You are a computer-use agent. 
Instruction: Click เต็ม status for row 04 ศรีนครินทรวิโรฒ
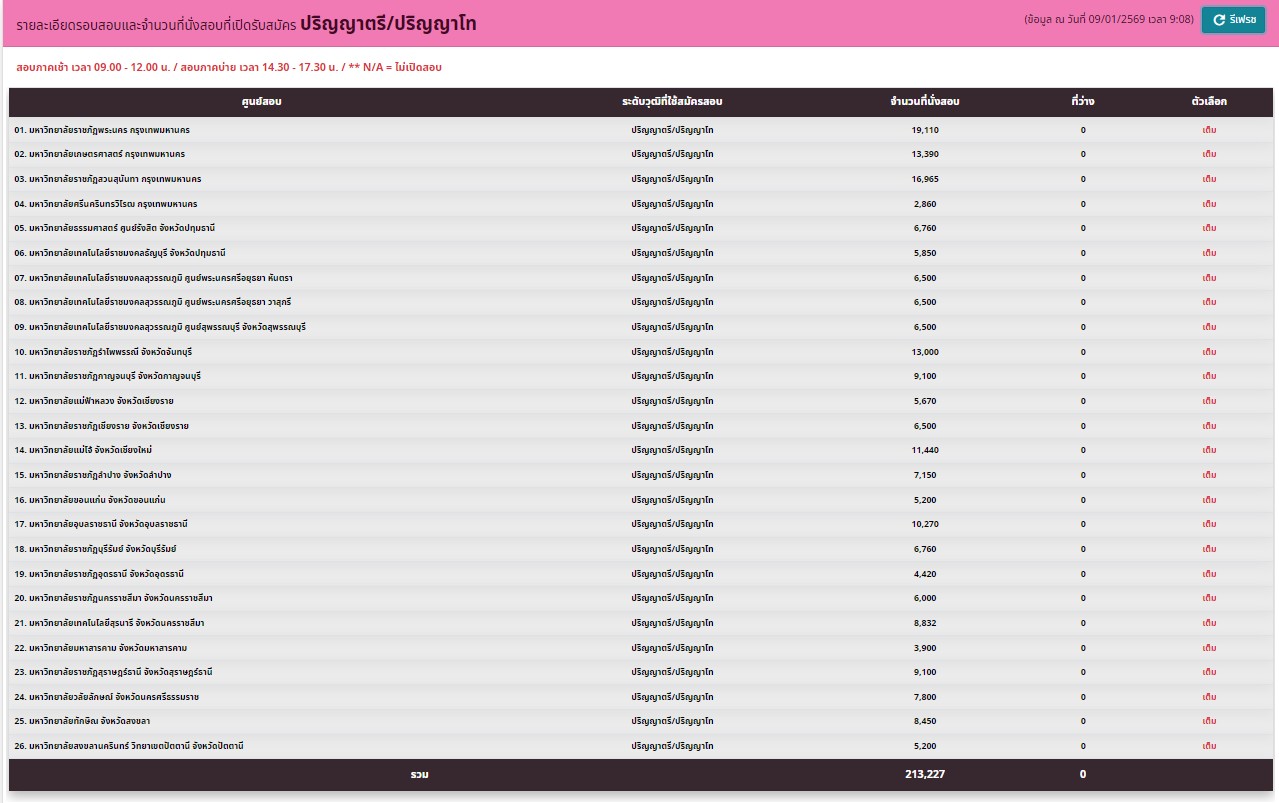click(1209, 204)
